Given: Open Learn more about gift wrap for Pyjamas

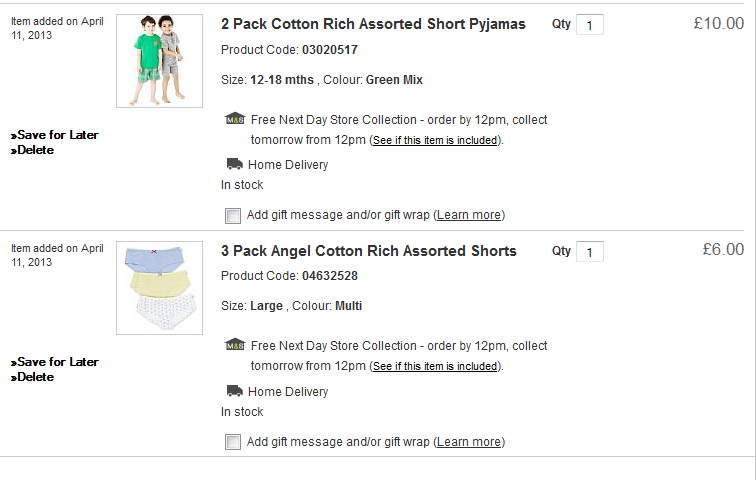Looking at the screenshot, I should click(469, 215).
